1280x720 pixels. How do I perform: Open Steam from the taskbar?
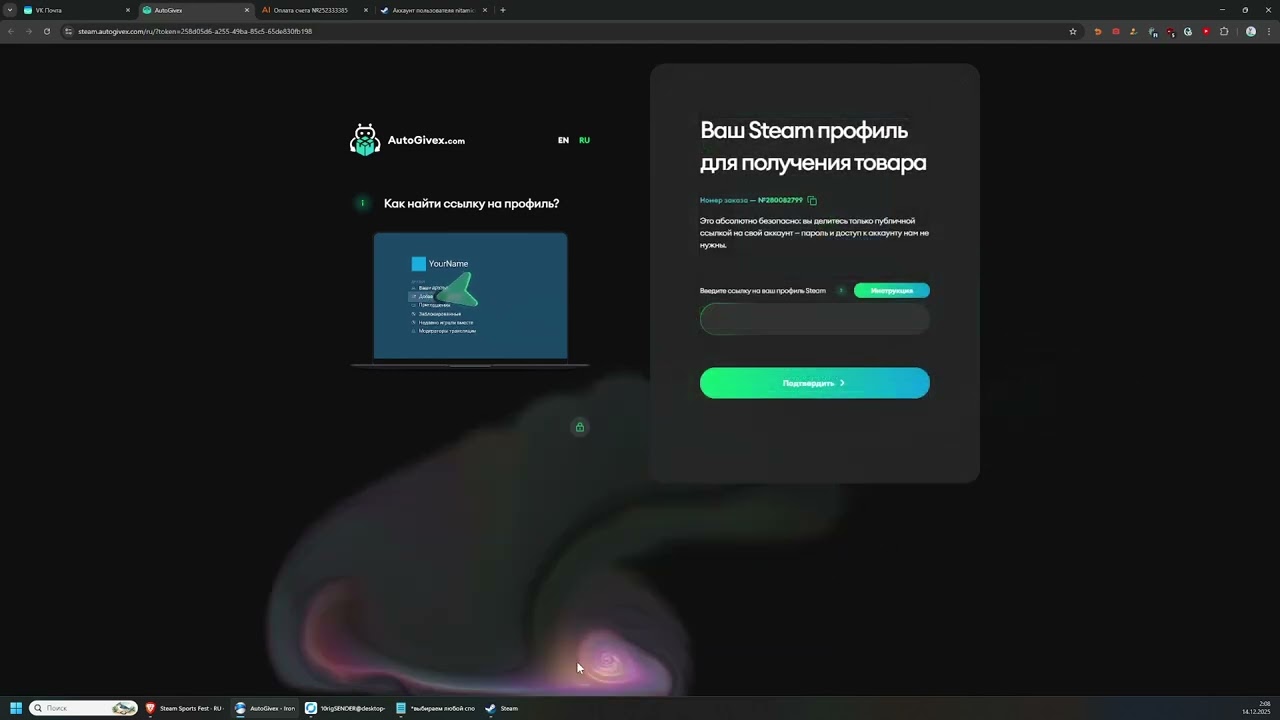502,708
